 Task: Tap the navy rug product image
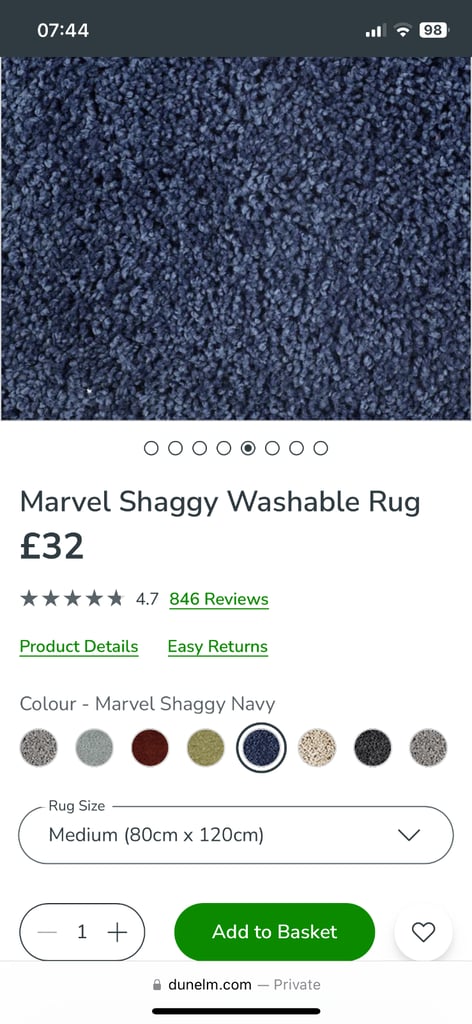point(236,238)
